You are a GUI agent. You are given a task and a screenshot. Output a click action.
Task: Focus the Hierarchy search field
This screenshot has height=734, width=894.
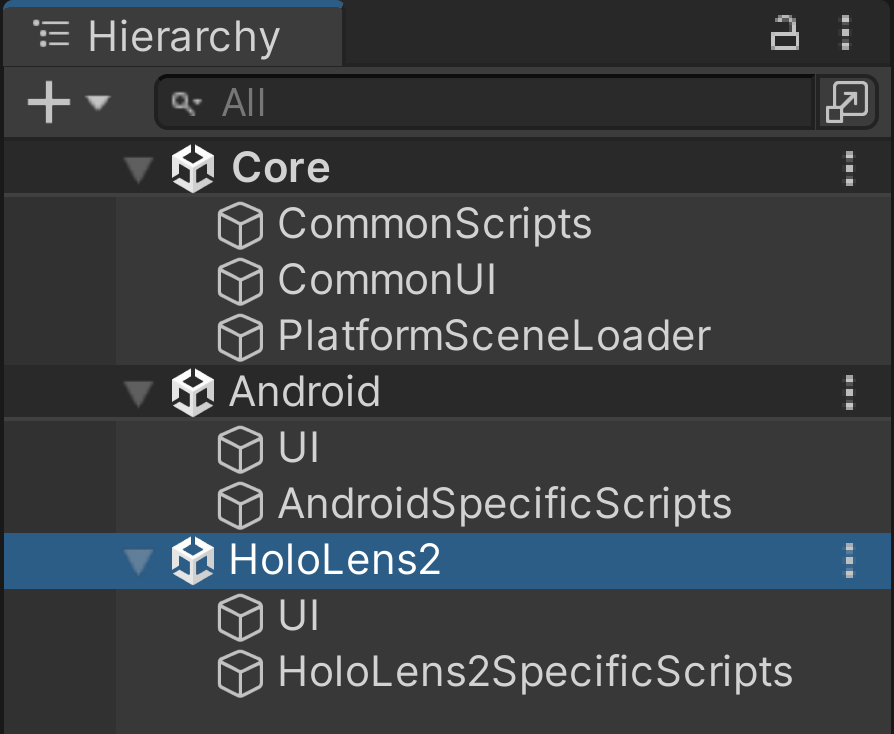pyautogui.click(x=485, y=103)
